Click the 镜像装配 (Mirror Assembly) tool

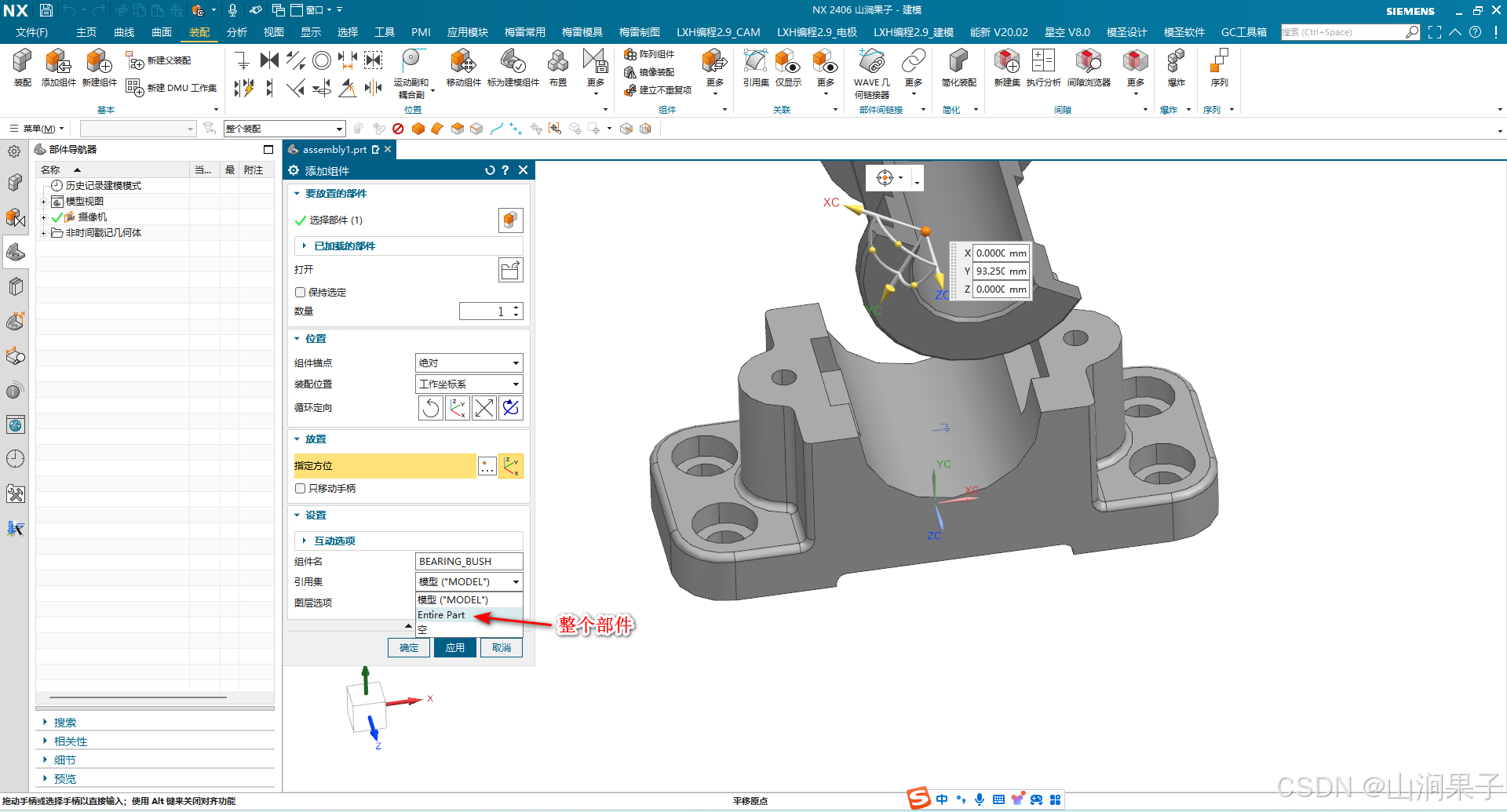click(x=649, y=72)
